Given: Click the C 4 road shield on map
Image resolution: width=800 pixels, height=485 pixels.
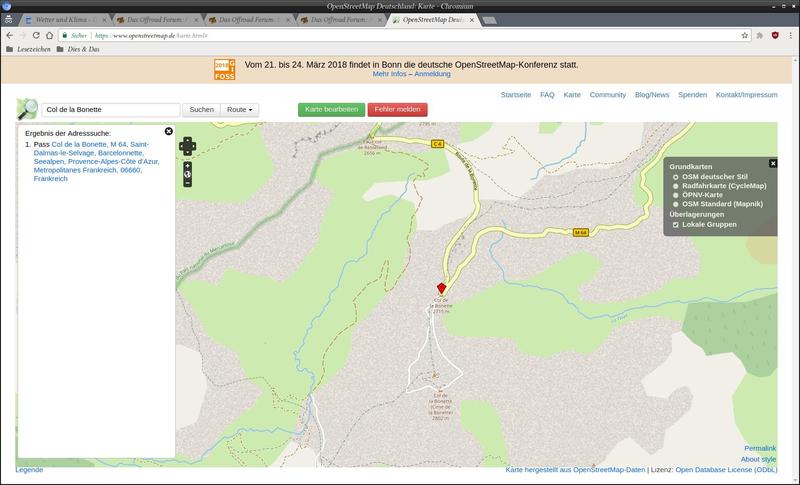Looking at the screenshot, I should pyautogui.click(x=437, y=144).
